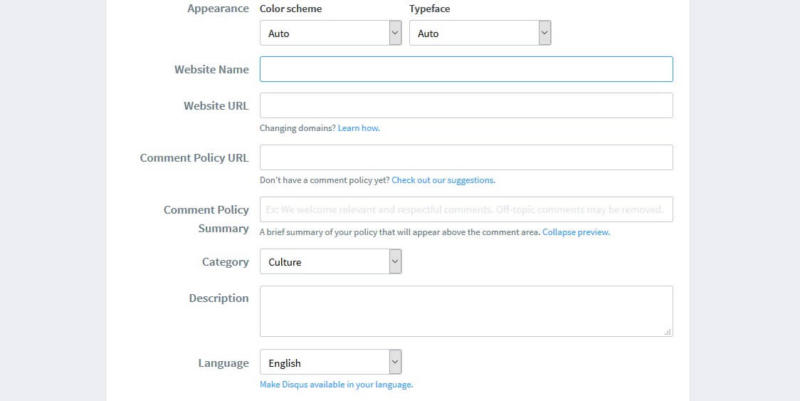Screen dimensions: 800x401
Task: Click the 'Language' field label
Action: [x=222, y=363]
